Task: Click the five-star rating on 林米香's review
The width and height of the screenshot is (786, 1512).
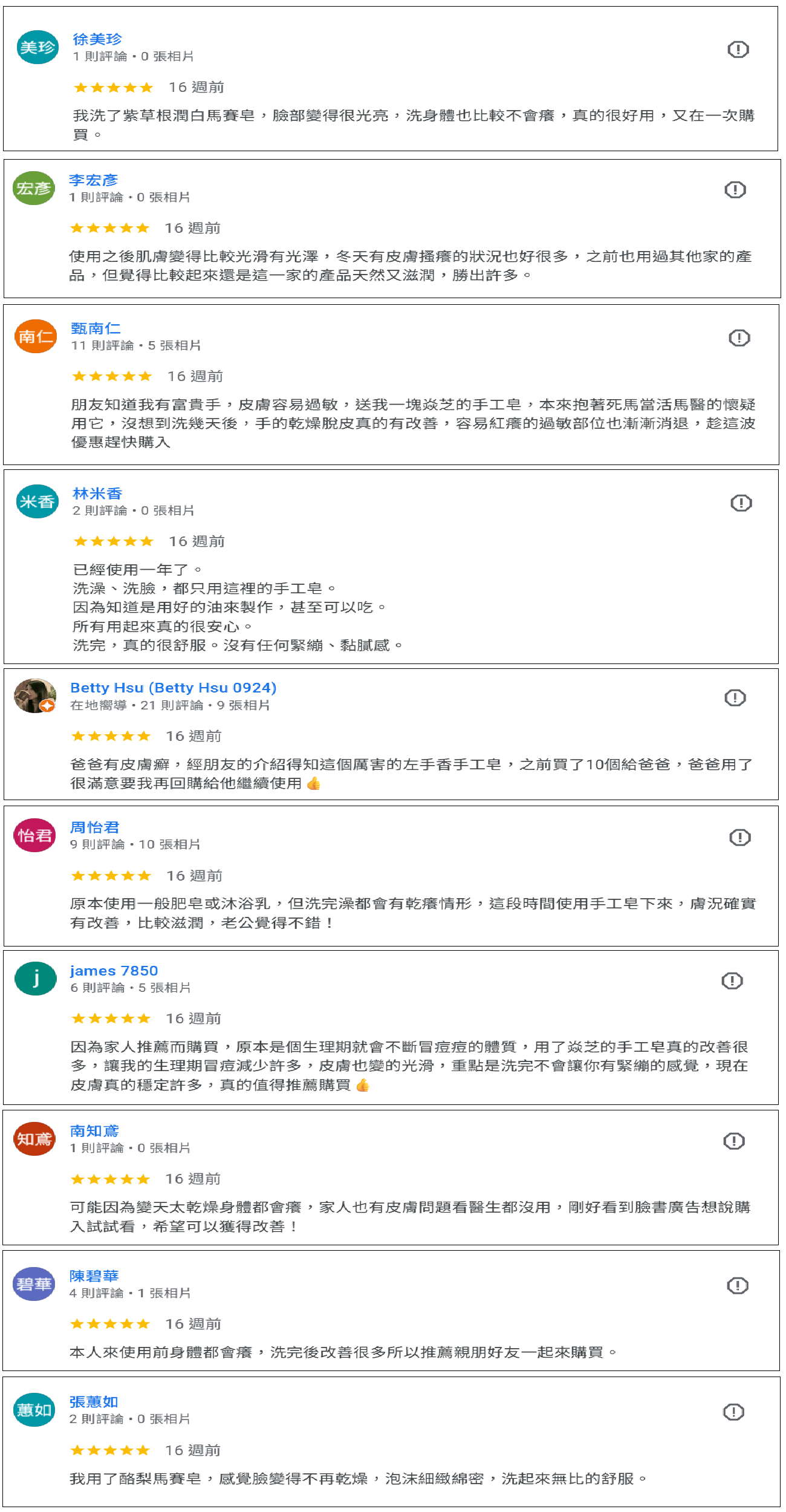Action: (x=113, y=541)
